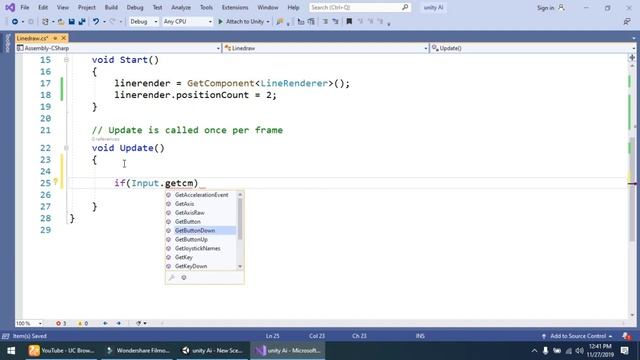The image size is (640, 360).
Task: Open the Help menu
Action: [293, 7]
